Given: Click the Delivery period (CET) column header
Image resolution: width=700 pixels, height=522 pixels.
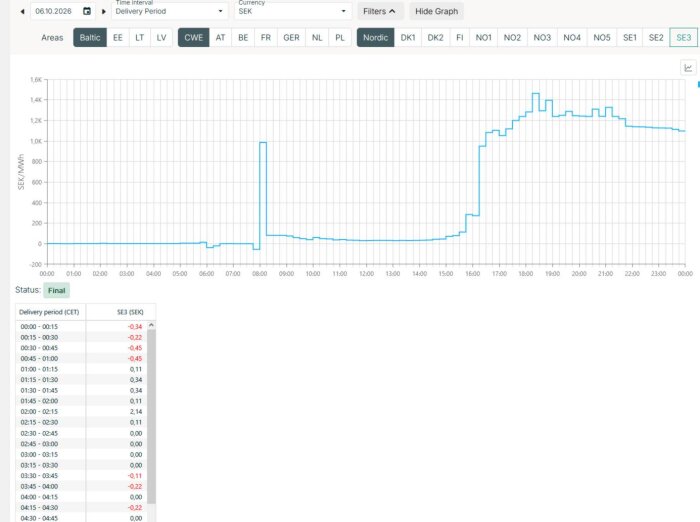Looking at the screenshot, I should point(50,312).
